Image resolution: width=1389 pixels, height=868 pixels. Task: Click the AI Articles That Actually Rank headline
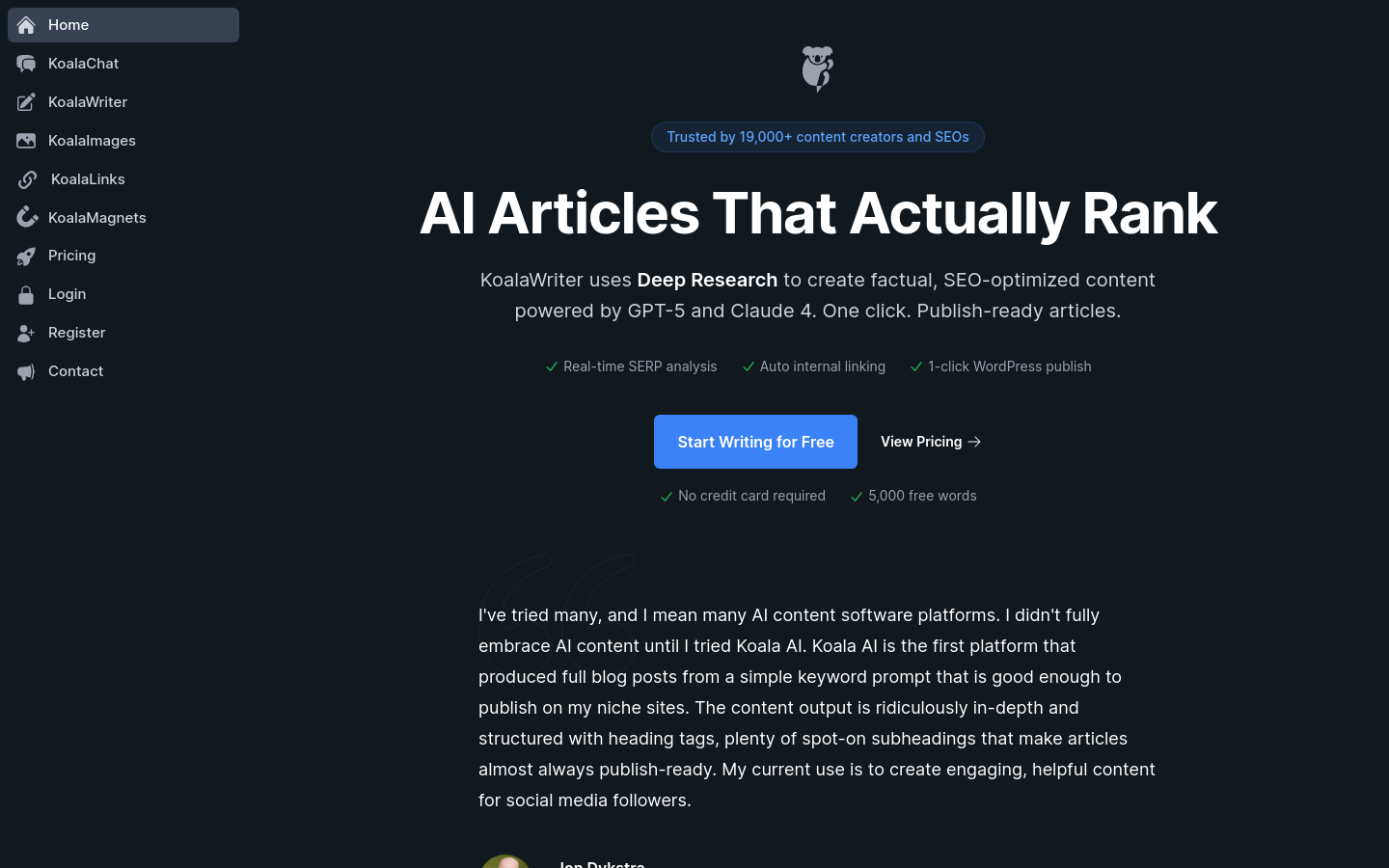click(x=818, y=213)
